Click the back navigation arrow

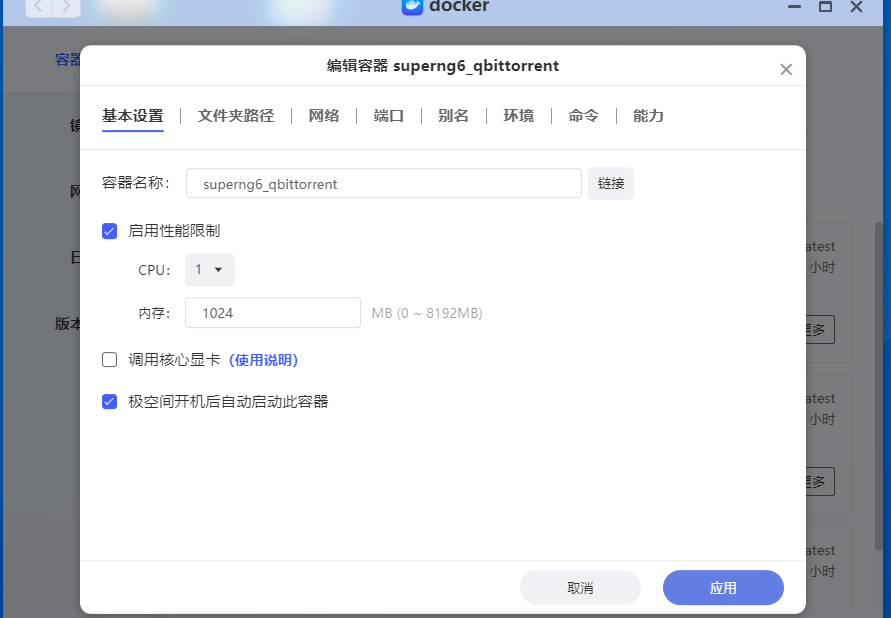[38, 7]
